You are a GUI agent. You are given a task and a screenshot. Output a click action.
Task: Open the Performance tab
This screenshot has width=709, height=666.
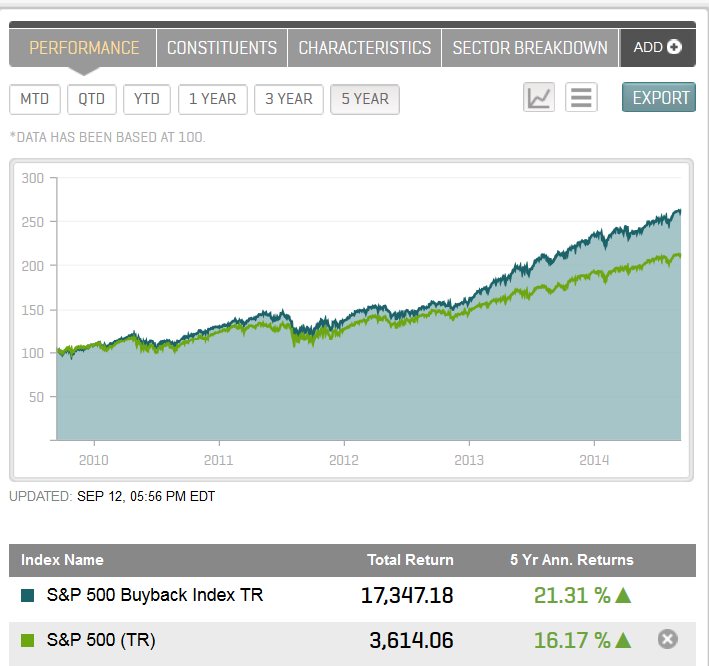point(84,48)
